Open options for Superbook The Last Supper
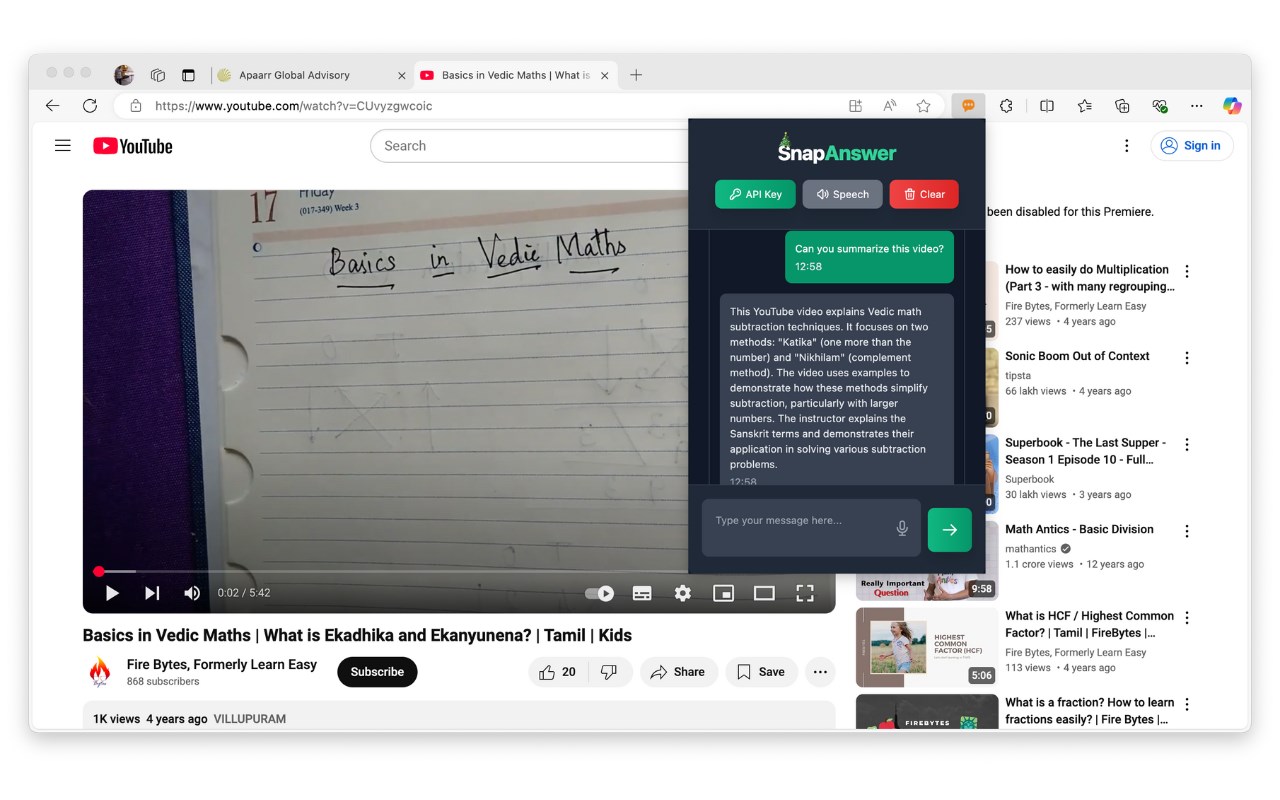 [1187, 444]
